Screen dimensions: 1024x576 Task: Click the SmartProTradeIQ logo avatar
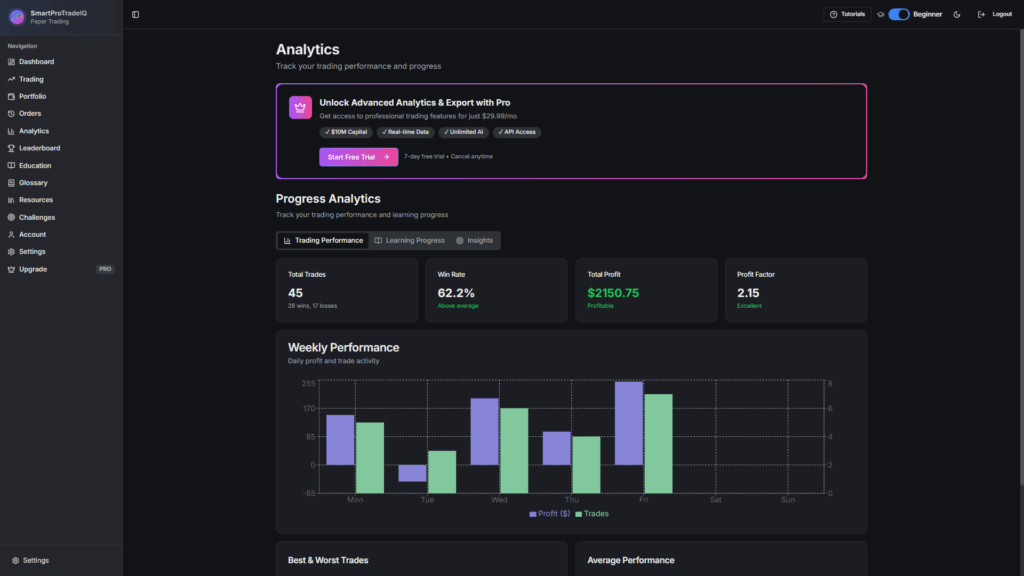click(x=17, y=16)
